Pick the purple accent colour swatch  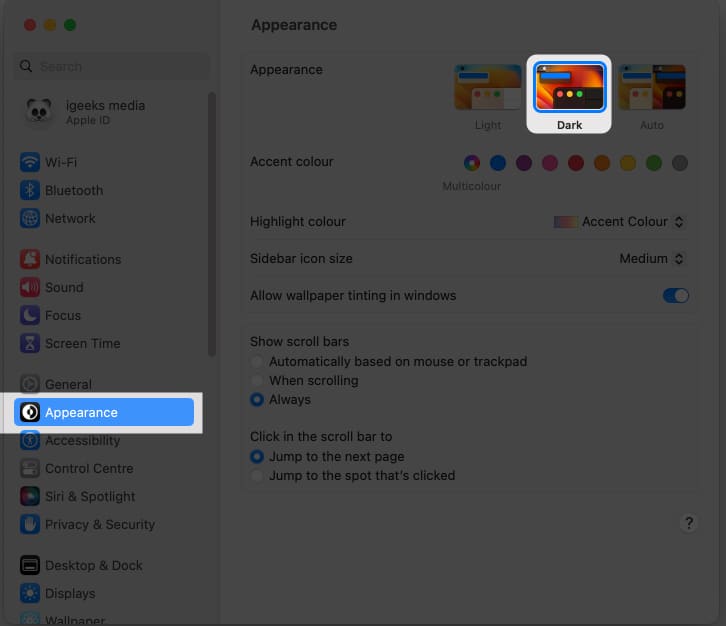click(524, 163)
